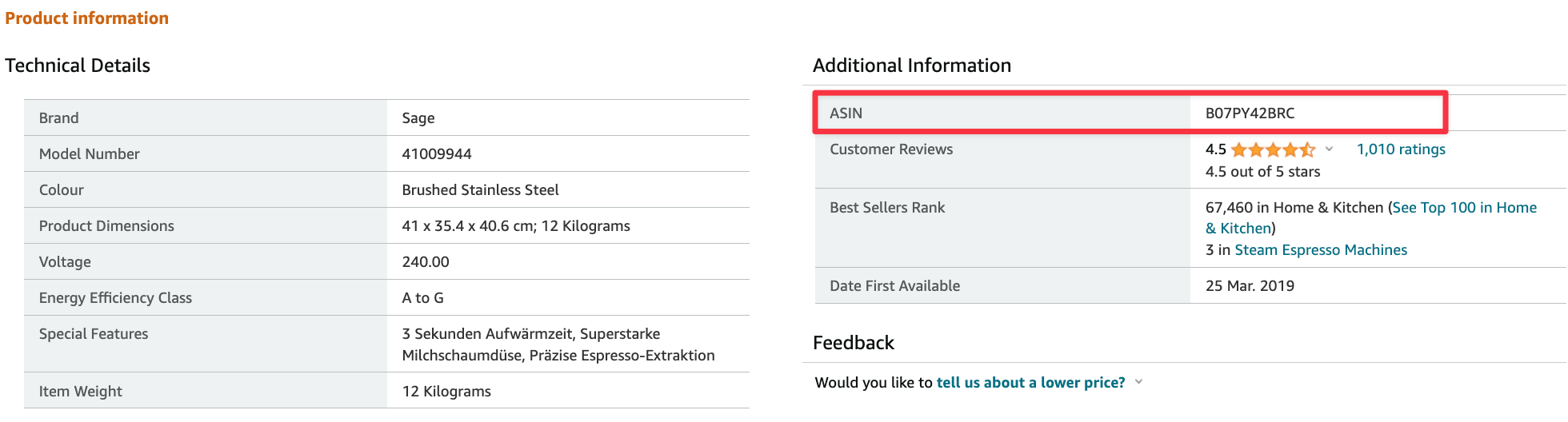This screenshot has width=1568, height=422.
Task: Click the Energy Efficiency Class value
Action: coord(422,298)
